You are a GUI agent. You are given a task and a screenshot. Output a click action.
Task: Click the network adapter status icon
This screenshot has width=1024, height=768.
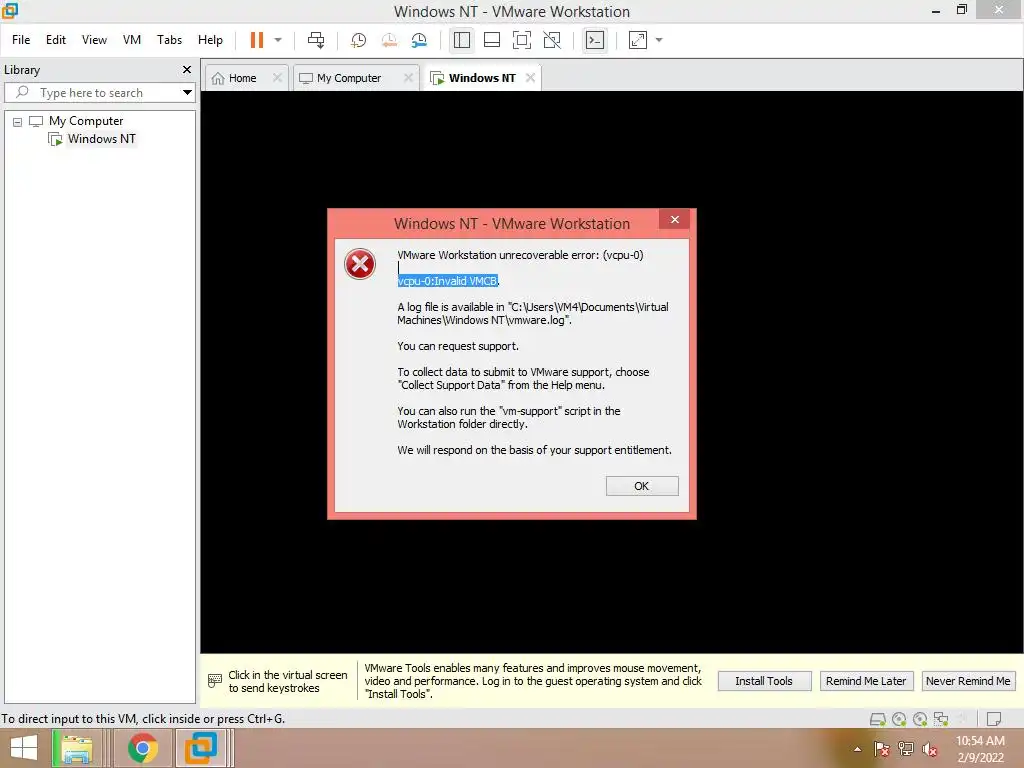click(941, 719)
